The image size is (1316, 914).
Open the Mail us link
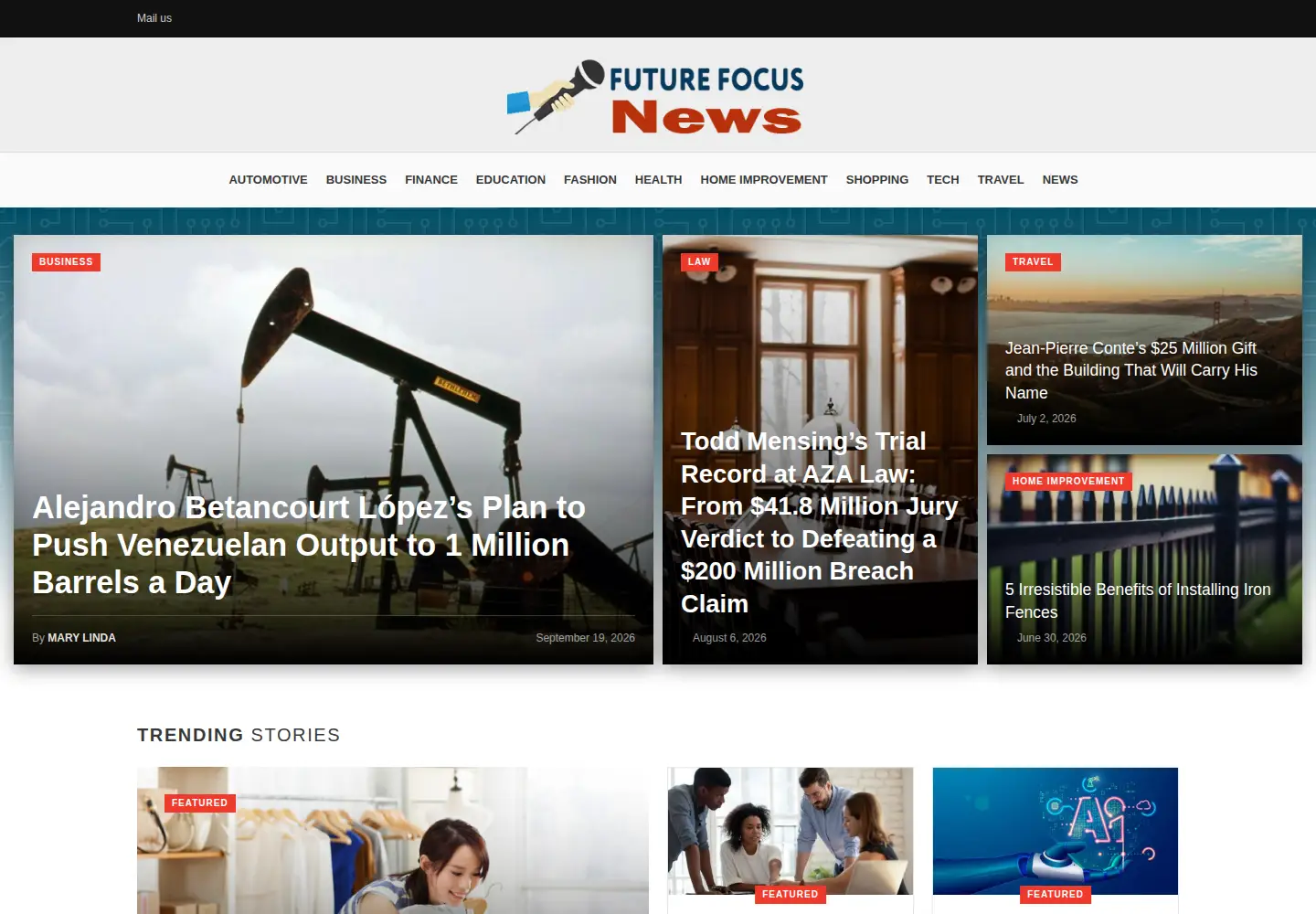(x=154, y=18)
